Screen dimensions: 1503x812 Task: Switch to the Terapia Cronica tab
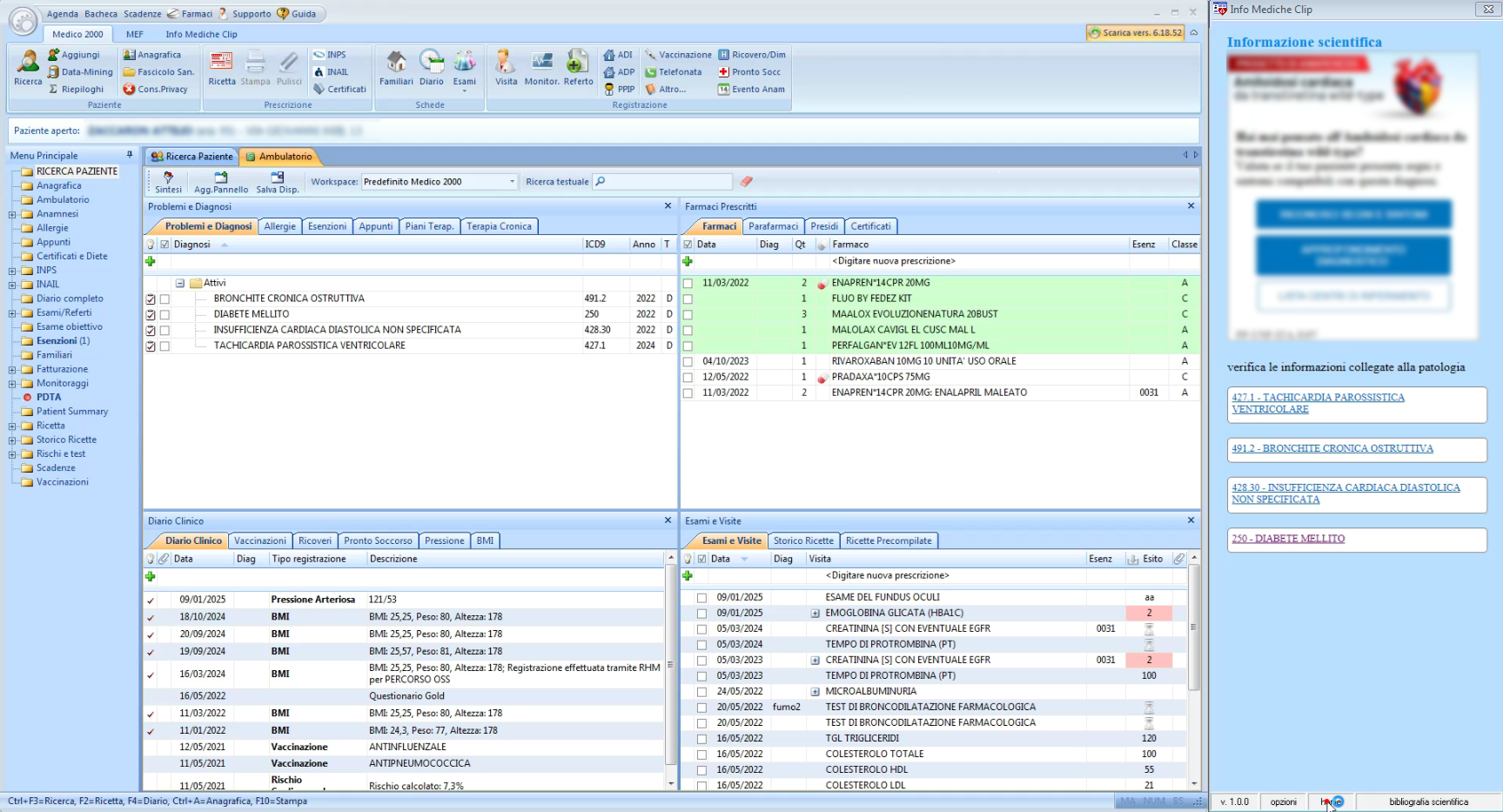(x=499, y=226)
